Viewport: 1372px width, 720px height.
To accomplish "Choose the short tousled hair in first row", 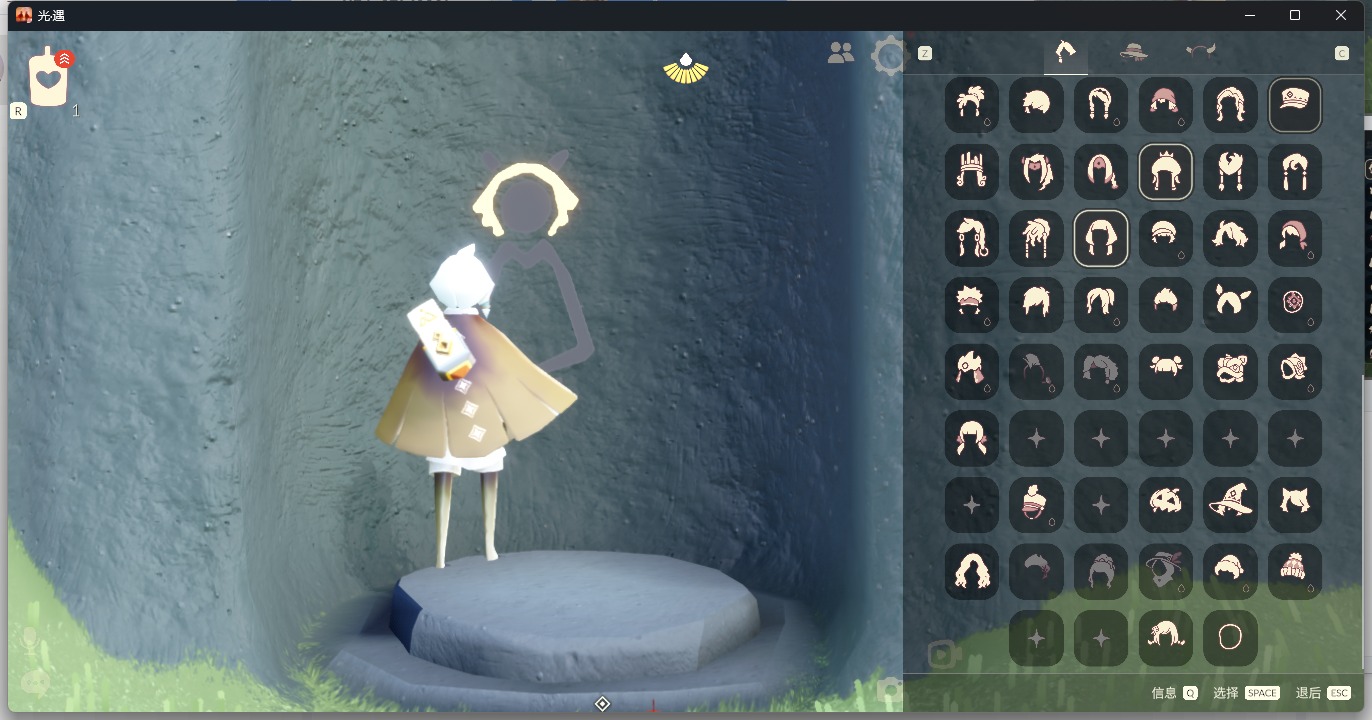I will pyautogui.click(x=1036, y=105).
